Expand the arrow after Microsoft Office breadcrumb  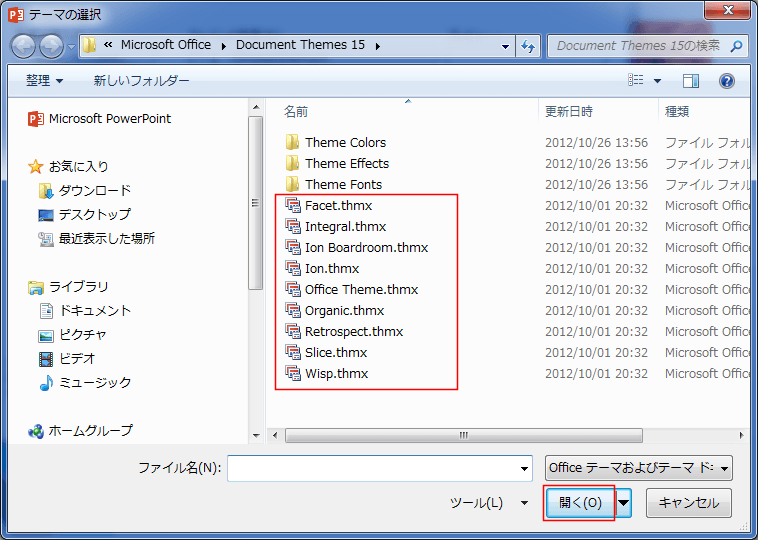[224, 46]
